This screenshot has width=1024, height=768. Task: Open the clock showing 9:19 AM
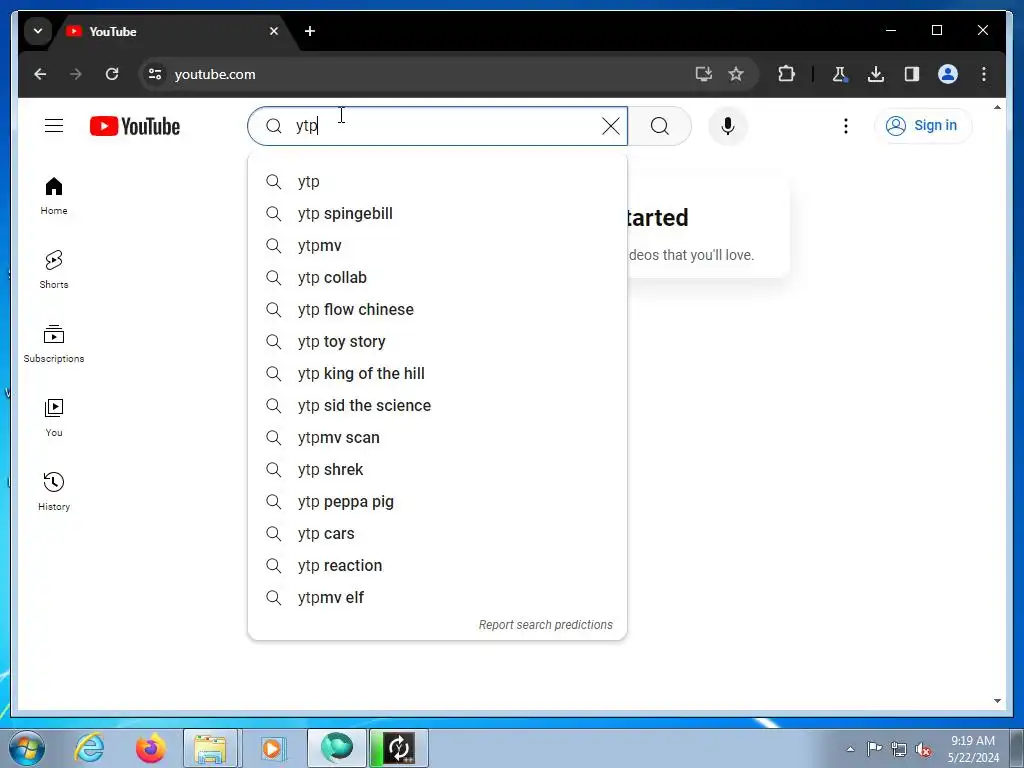click(972, 748)
